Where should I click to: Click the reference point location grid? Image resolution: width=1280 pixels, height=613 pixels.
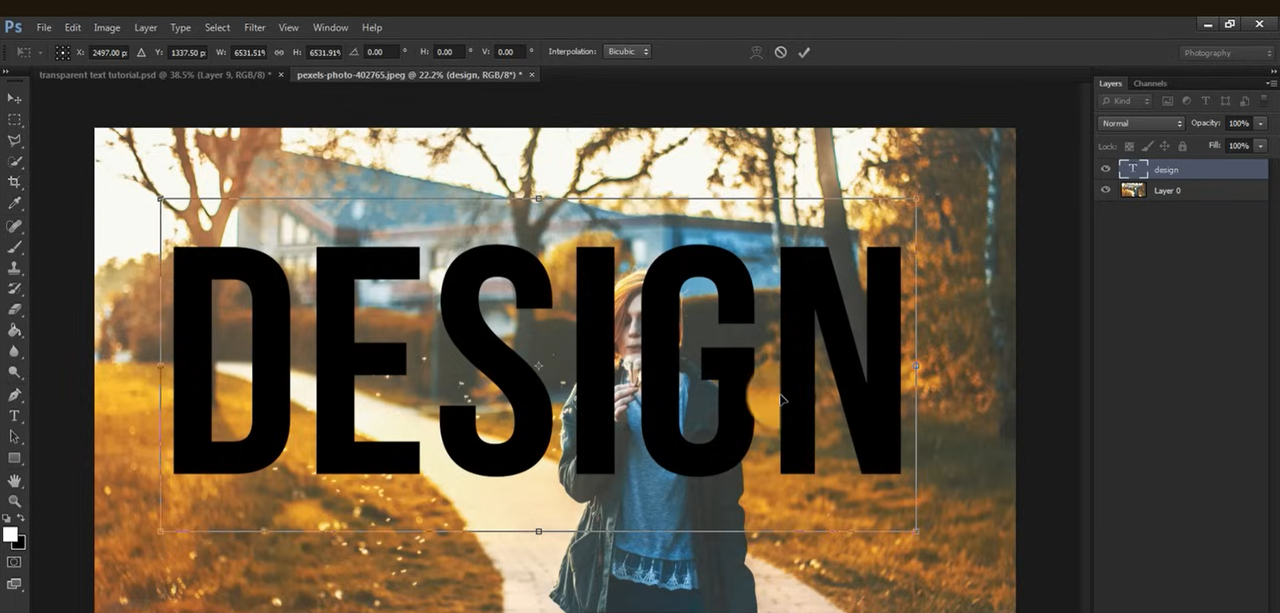tap(62, 52)
